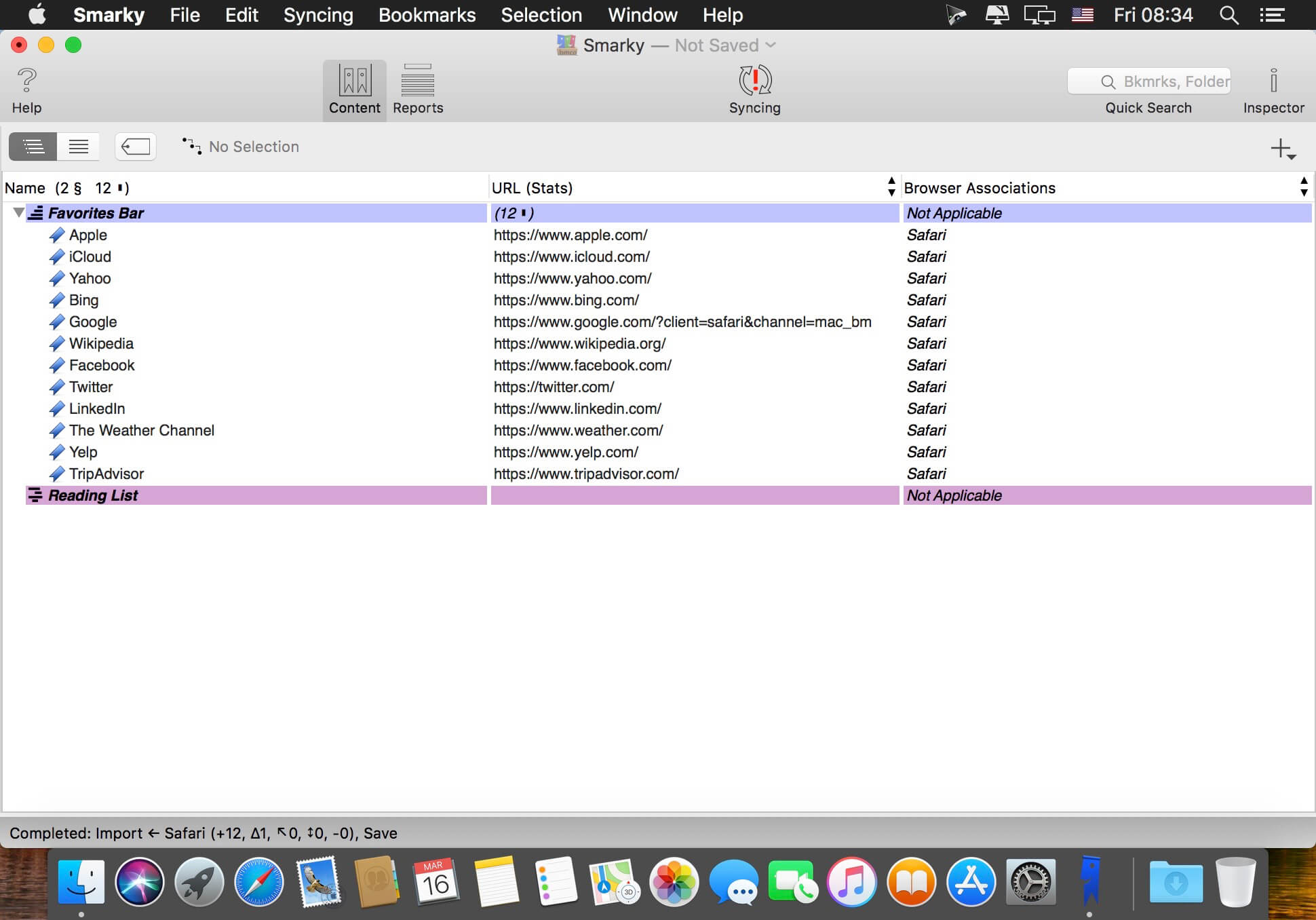This screenshot has height=920, width=1316.
Task: Collapse the Favorites Bar folder
Action: coord(18,213)
